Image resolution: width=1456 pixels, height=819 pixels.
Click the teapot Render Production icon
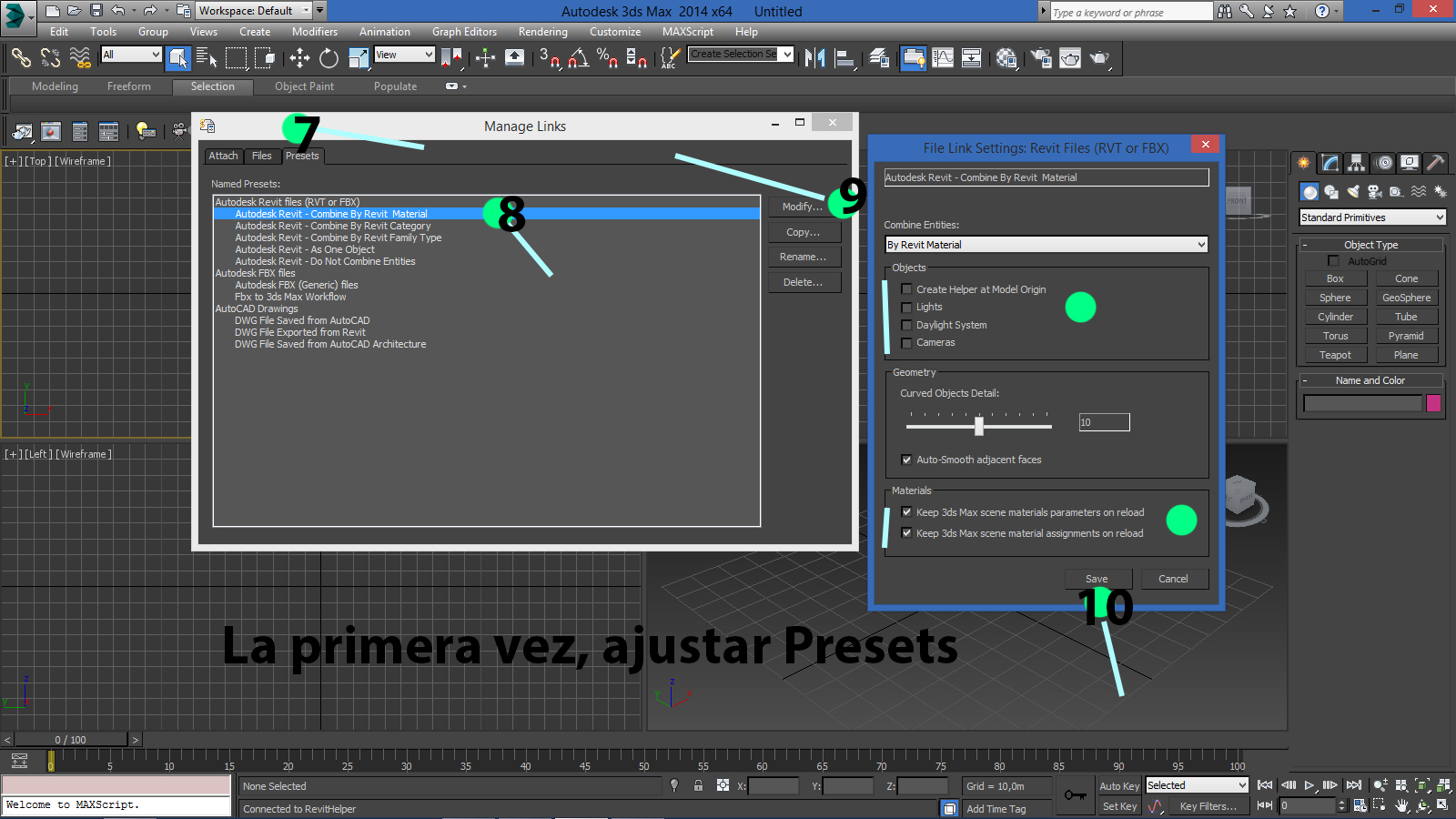point(1100,58)
